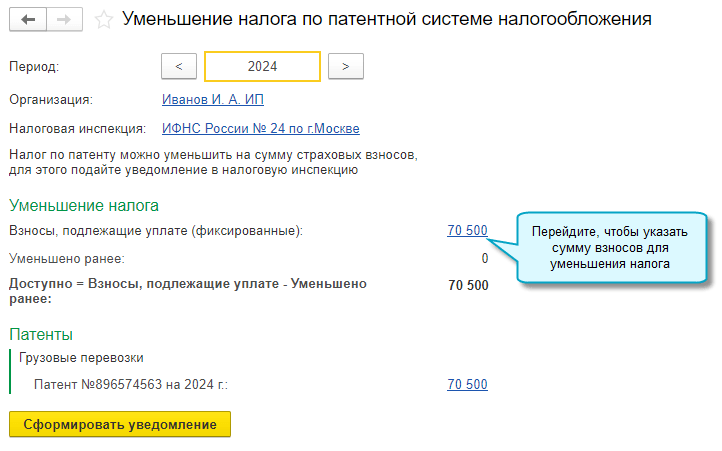Click the blue hint tooltip callout

[614, 247]
